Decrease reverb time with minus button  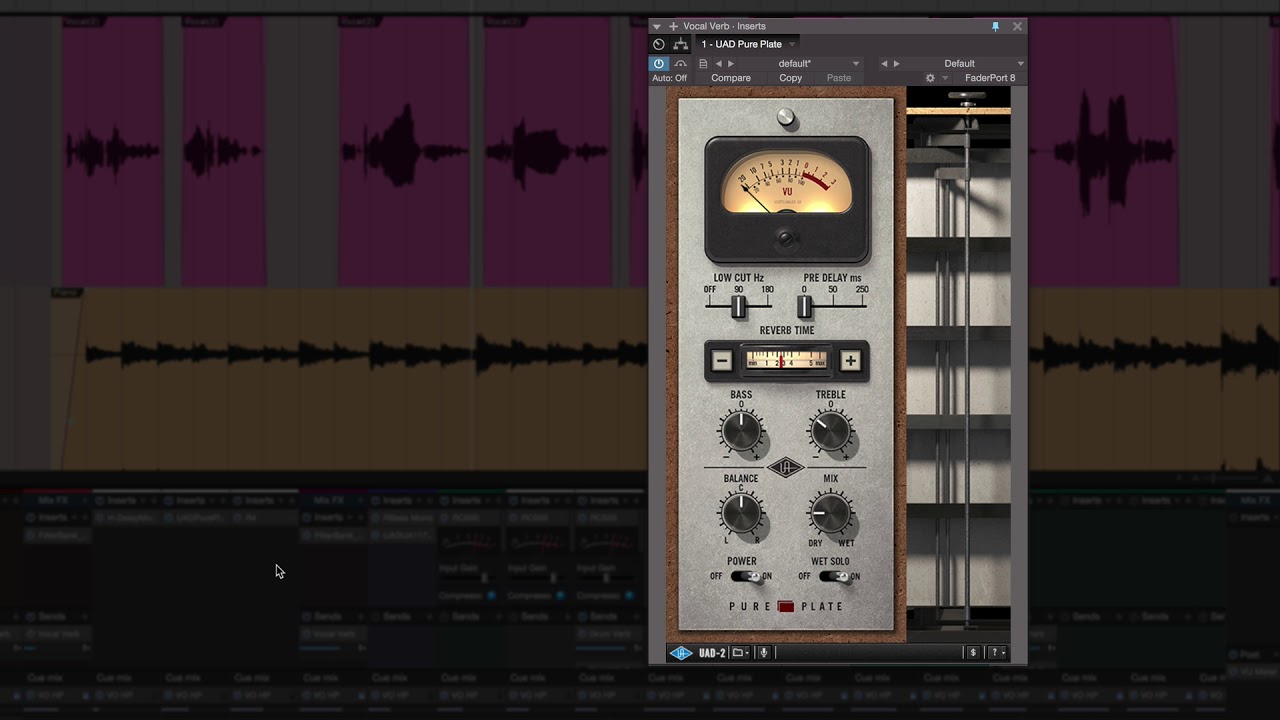(722, 361)
